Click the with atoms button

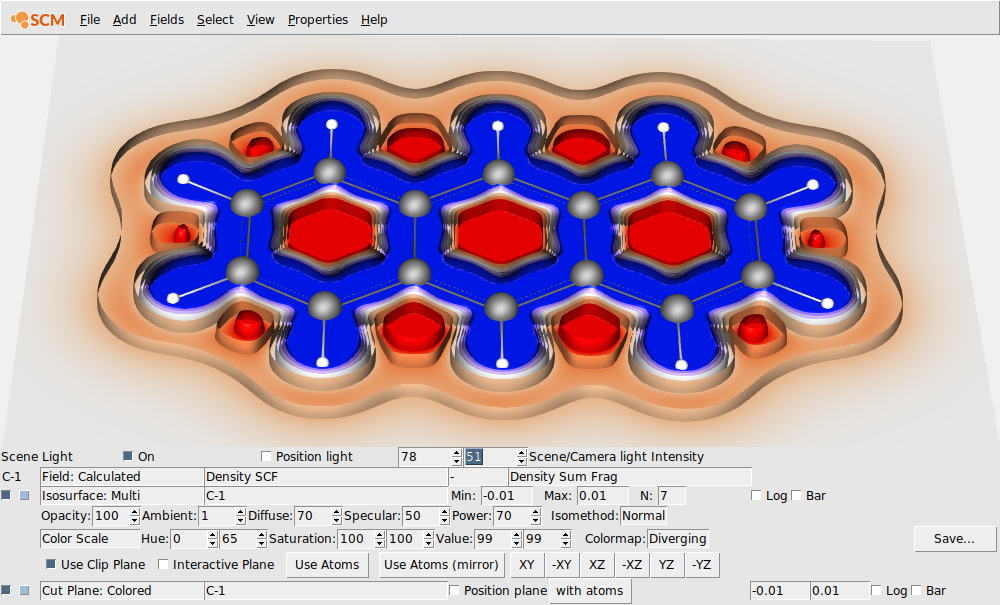point(590,591)
